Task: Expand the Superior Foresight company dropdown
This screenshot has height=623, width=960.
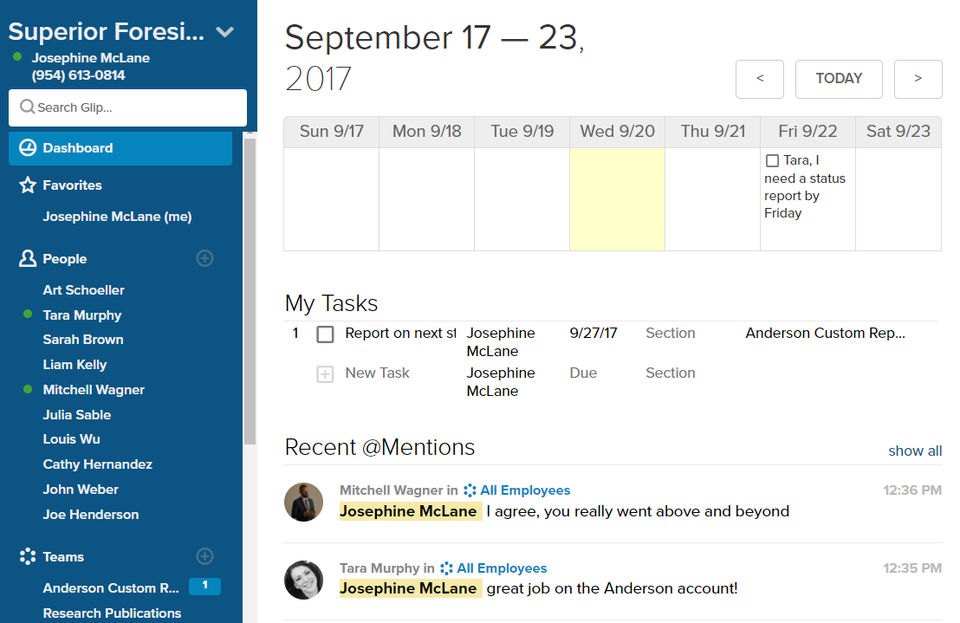Action: click(225, 32)
